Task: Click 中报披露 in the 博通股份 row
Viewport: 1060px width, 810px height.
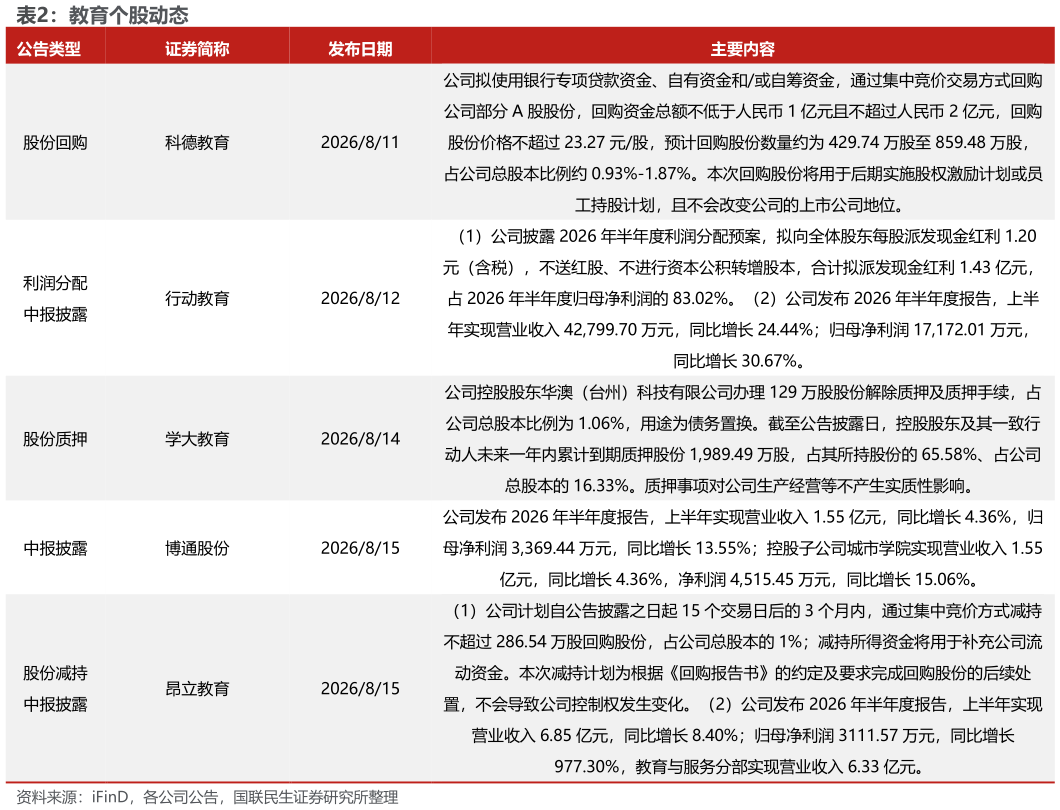Action: click(x=55, y=548)
